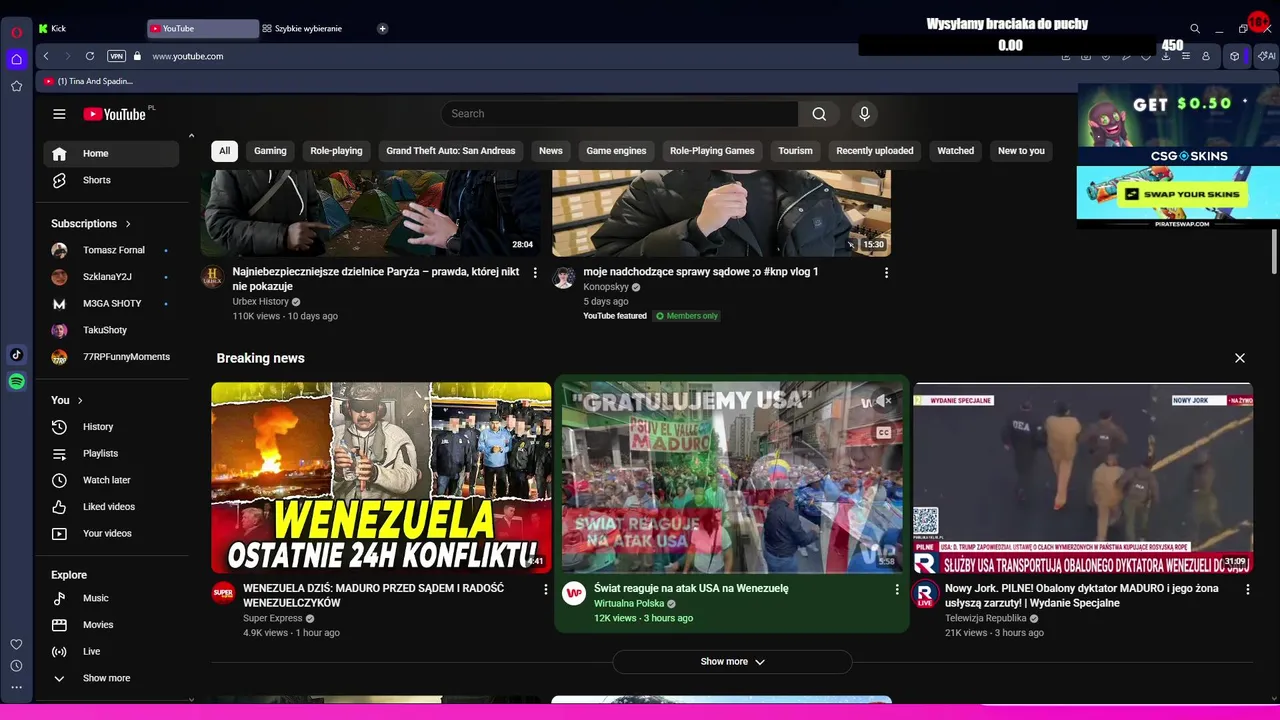Viewport: 1280px width, 720px height.
Task: Toggle the YouTube guide hamburger menu
Action: 59,114
